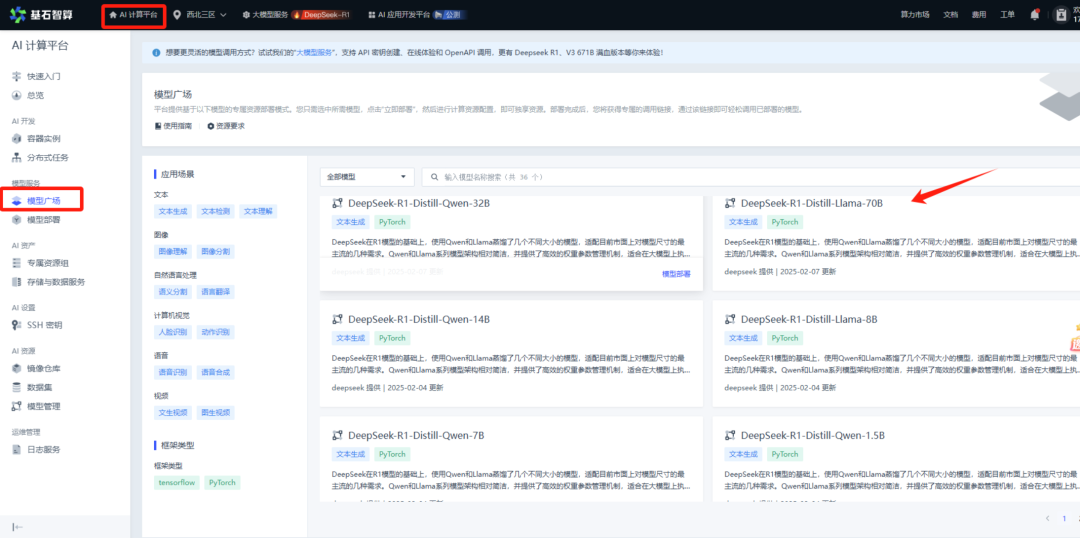Open 算力市场 in top nav

(915, 14)
